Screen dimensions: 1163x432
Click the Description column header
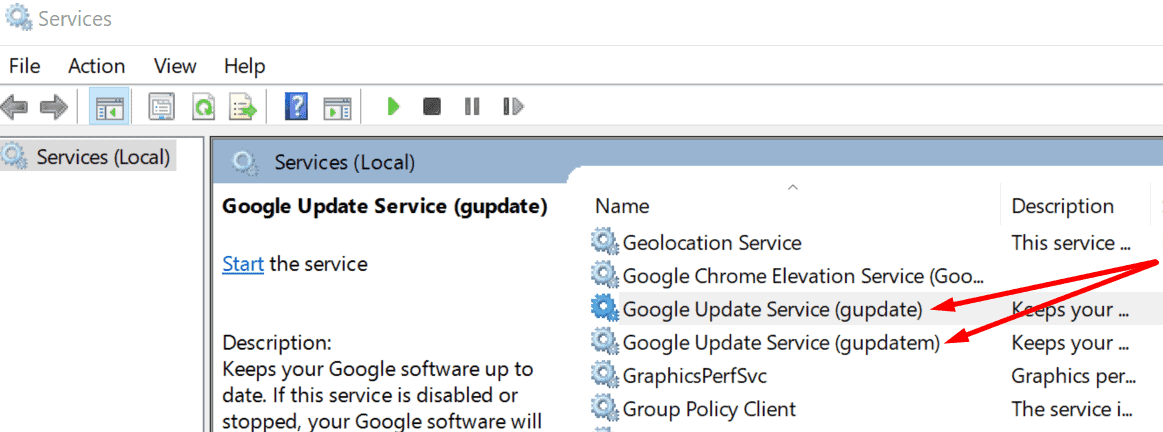1062,206
